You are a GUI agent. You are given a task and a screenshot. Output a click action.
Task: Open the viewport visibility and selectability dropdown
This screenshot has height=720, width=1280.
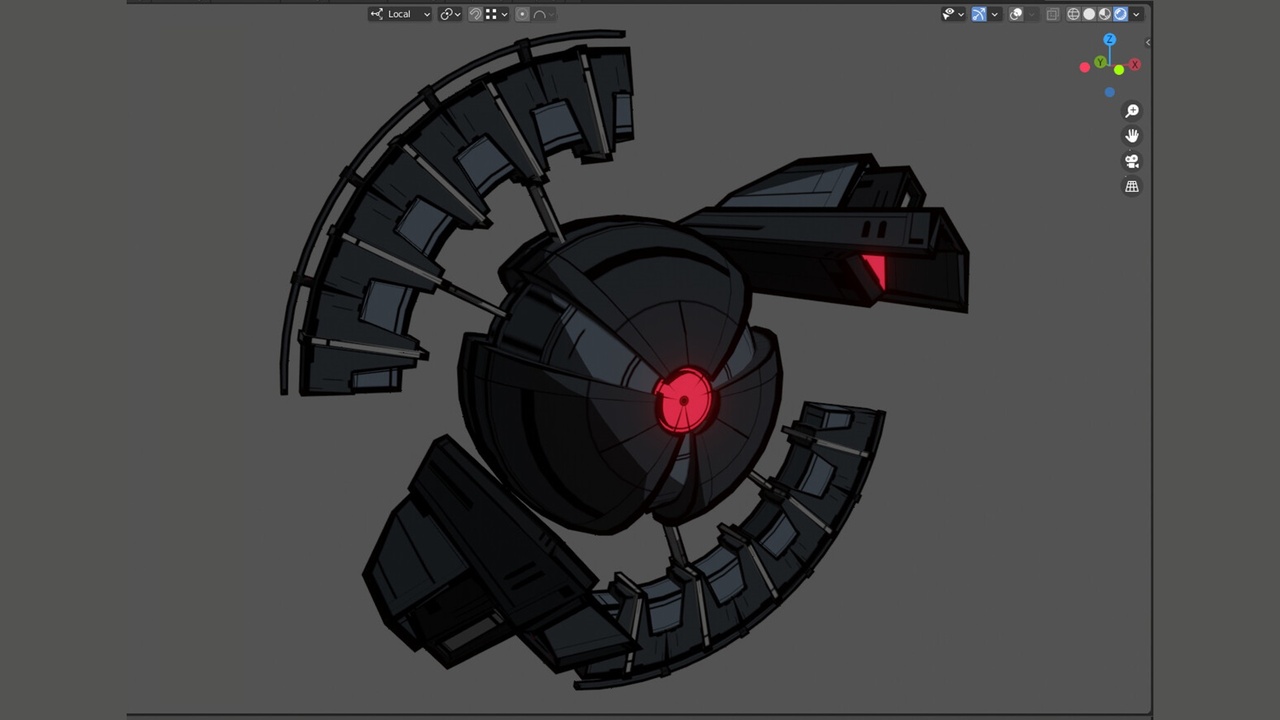(x=953, y=14)
